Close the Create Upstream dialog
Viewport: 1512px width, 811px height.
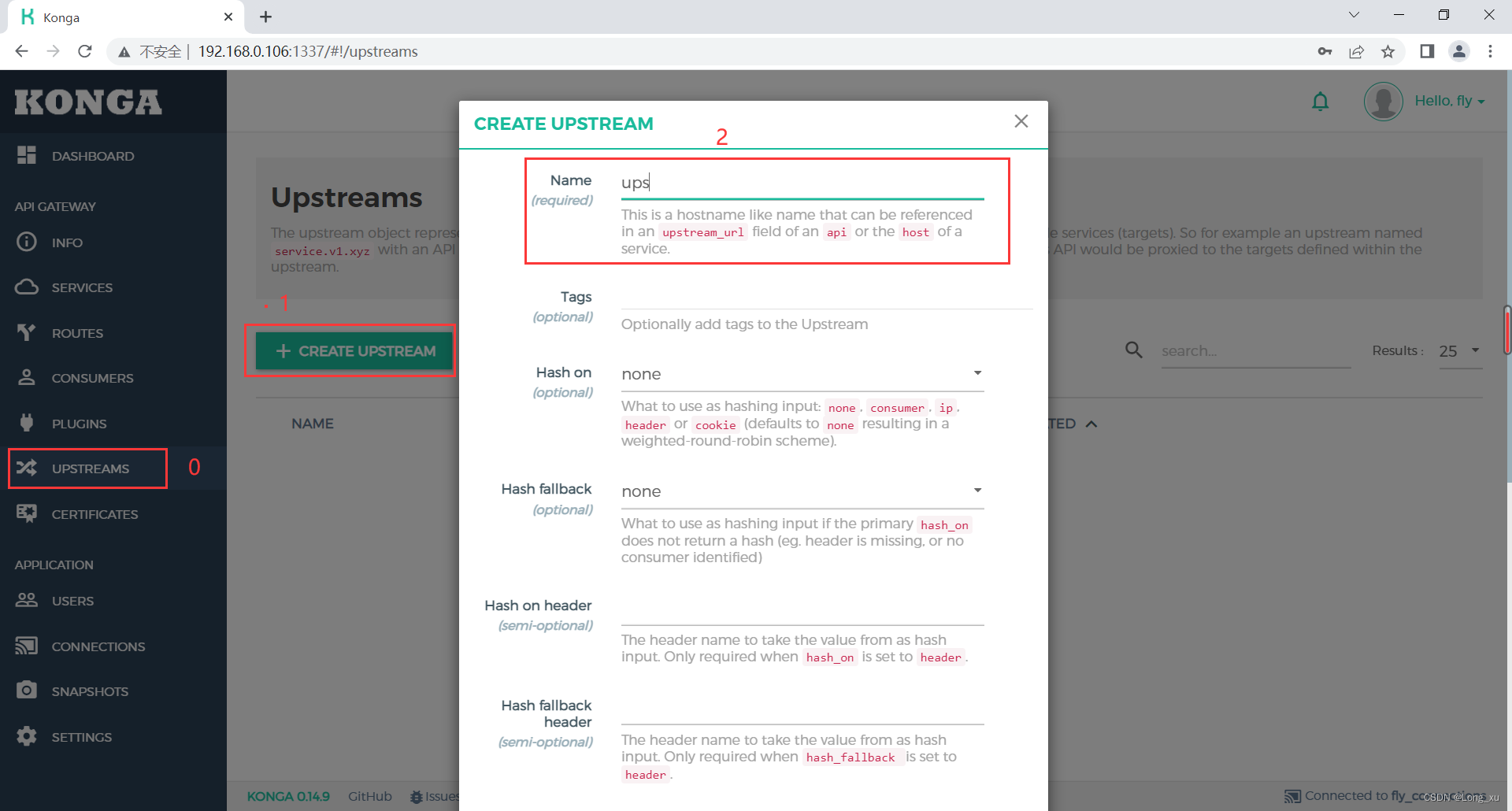(1021, 121)
